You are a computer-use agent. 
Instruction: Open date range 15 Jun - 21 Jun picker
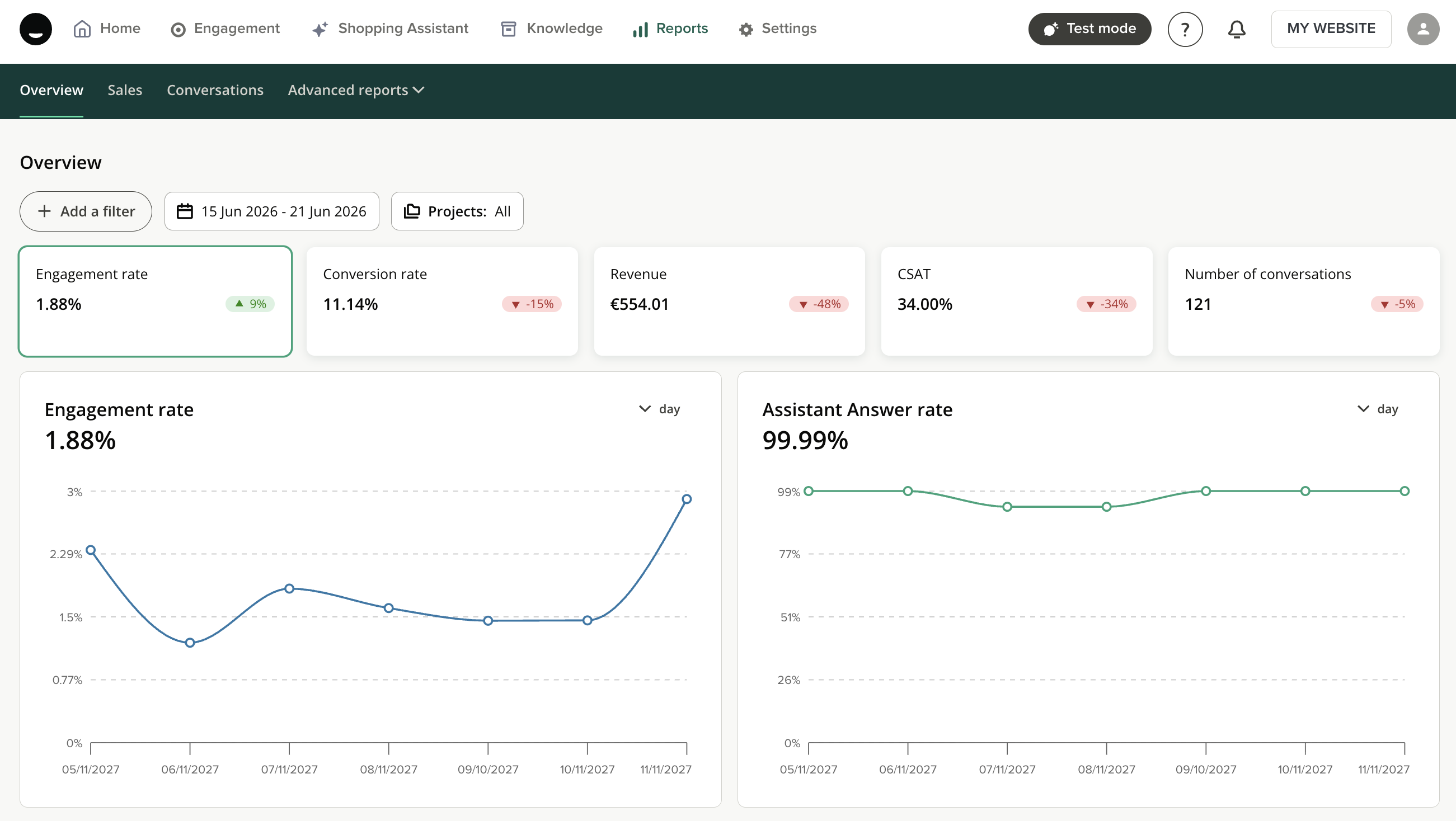271,211
